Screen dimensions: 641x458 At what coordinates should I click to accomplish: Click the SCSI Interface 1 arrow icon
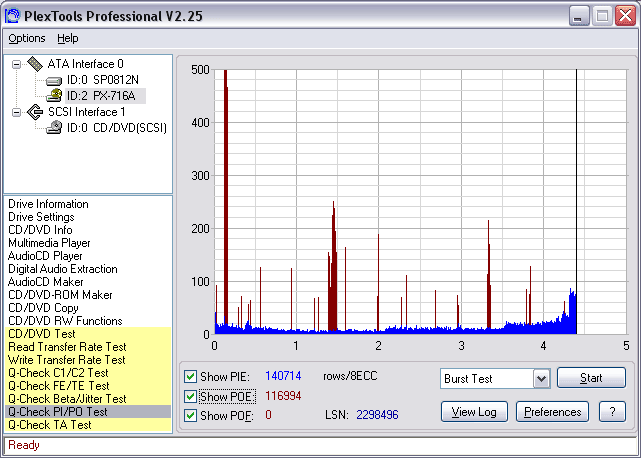pos(35,112)
